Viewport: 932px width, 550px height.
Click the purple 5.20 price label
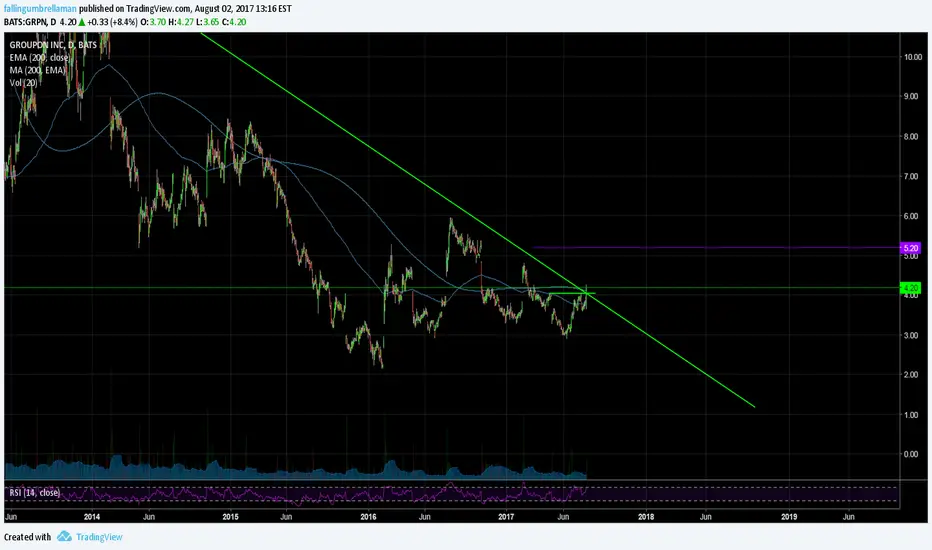point(910,248)
